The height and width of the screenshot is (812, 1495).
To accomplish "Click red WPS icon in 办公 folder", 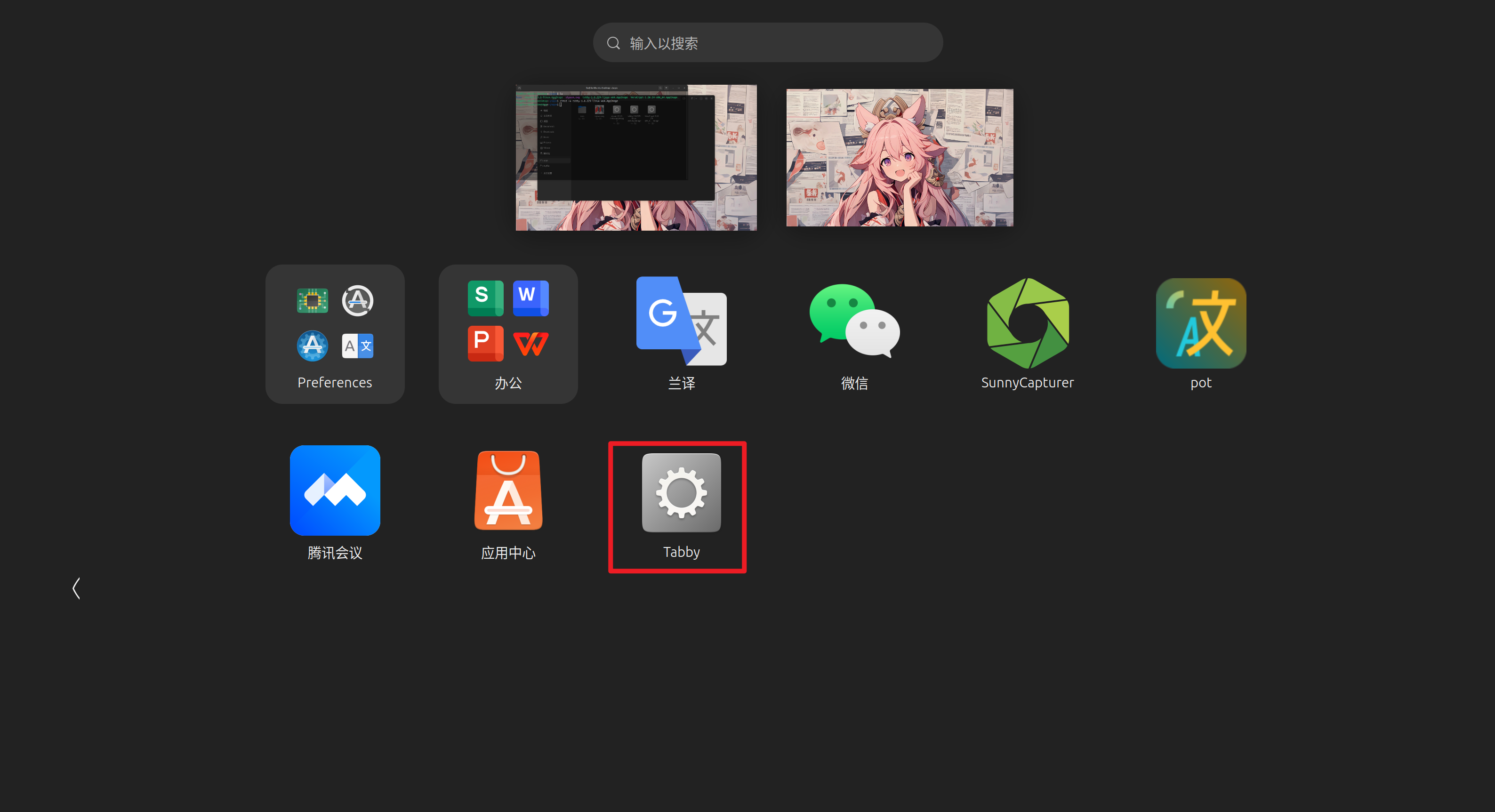I will 530,344.
